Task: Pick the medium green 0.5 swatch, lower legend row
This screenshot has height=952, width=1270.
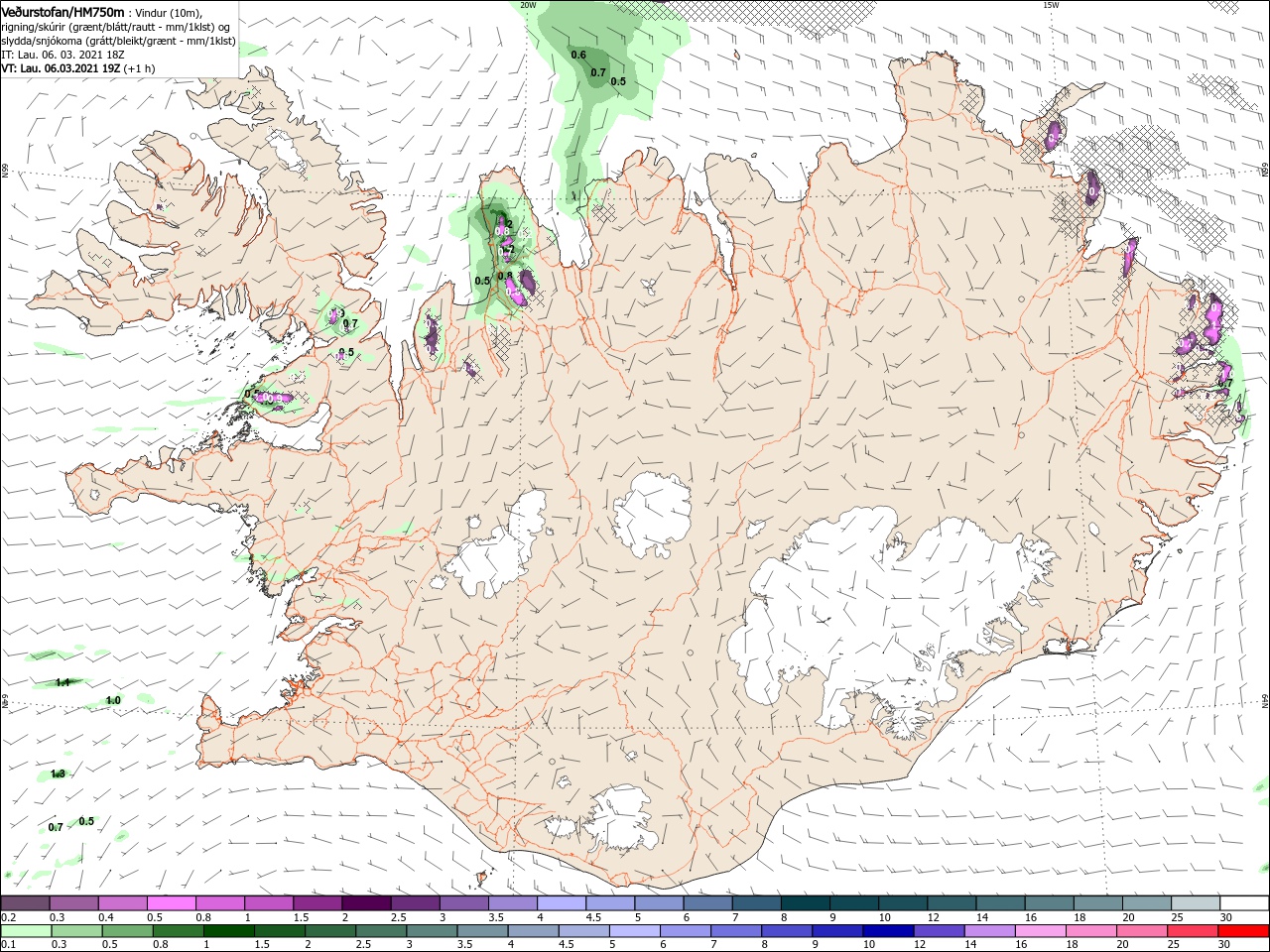Action: tap(127, 931)
